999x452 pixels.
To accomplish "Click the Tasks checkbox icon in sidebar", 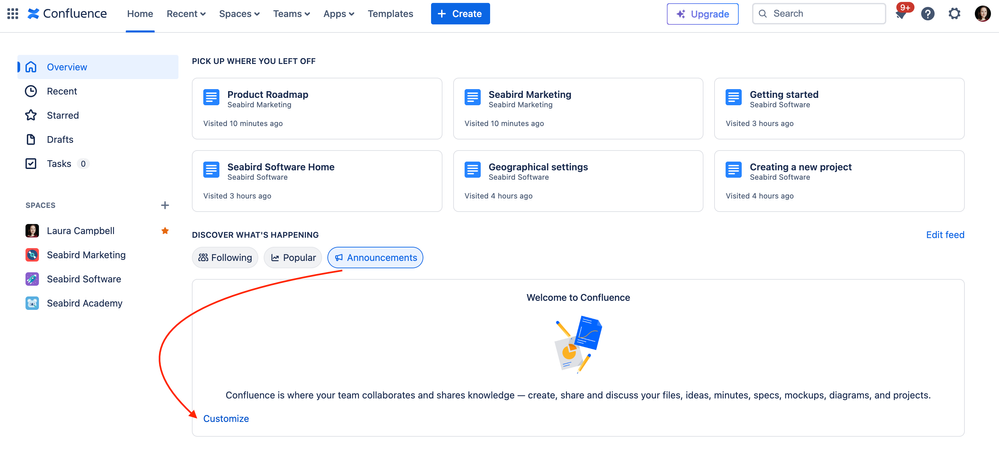I will click(x=31, y=164).
